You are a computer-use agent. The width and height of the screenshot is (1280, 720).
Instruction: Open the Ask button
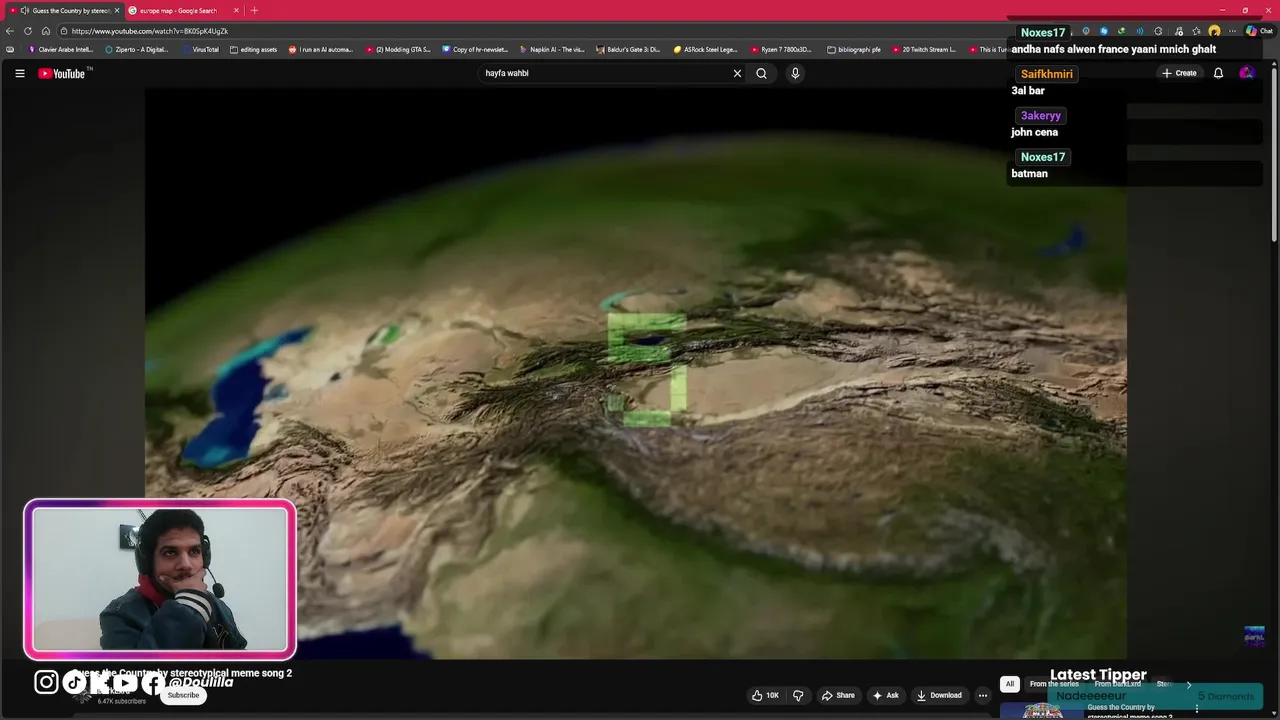886,695
